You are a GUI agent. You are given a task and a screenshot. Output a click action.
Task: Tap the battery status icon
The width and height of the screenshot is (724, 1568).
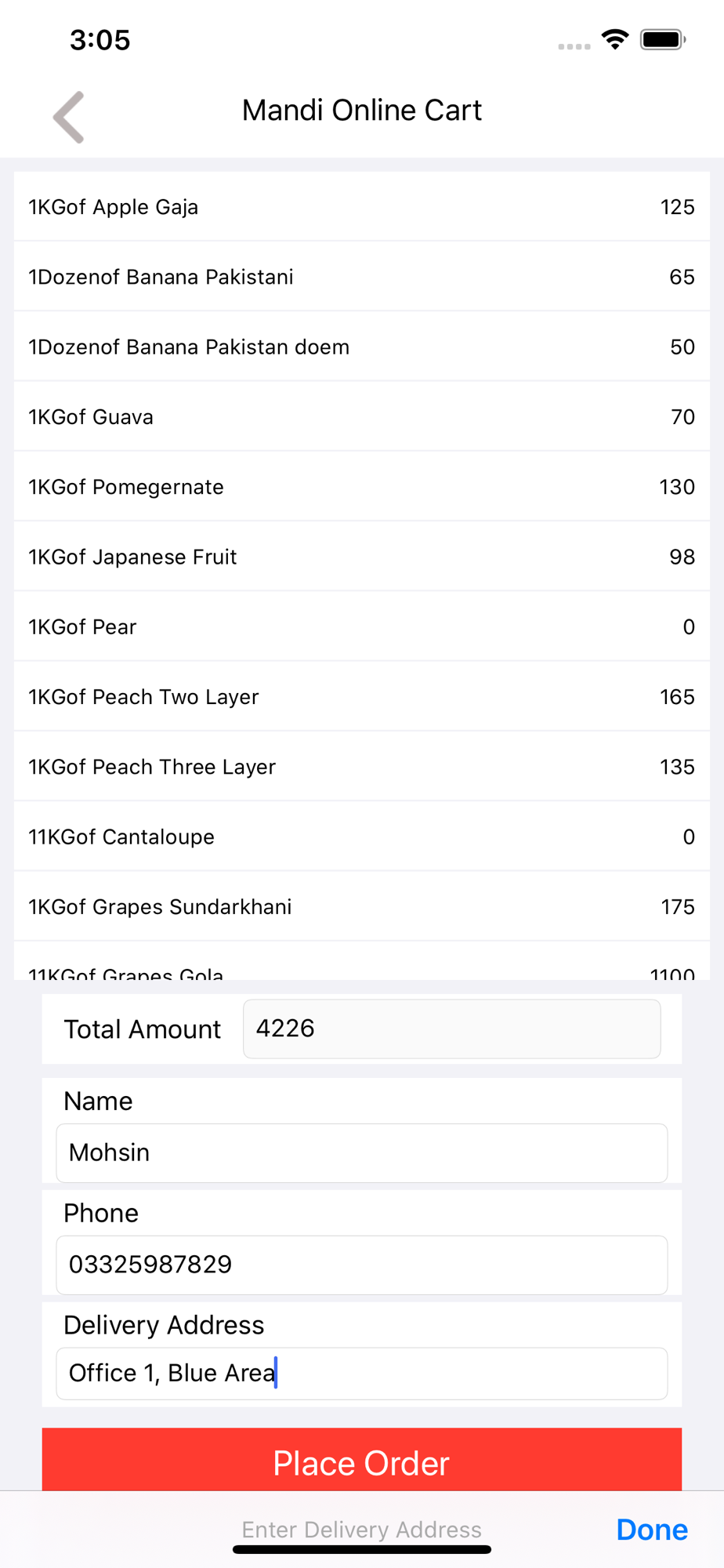point(663,39)
